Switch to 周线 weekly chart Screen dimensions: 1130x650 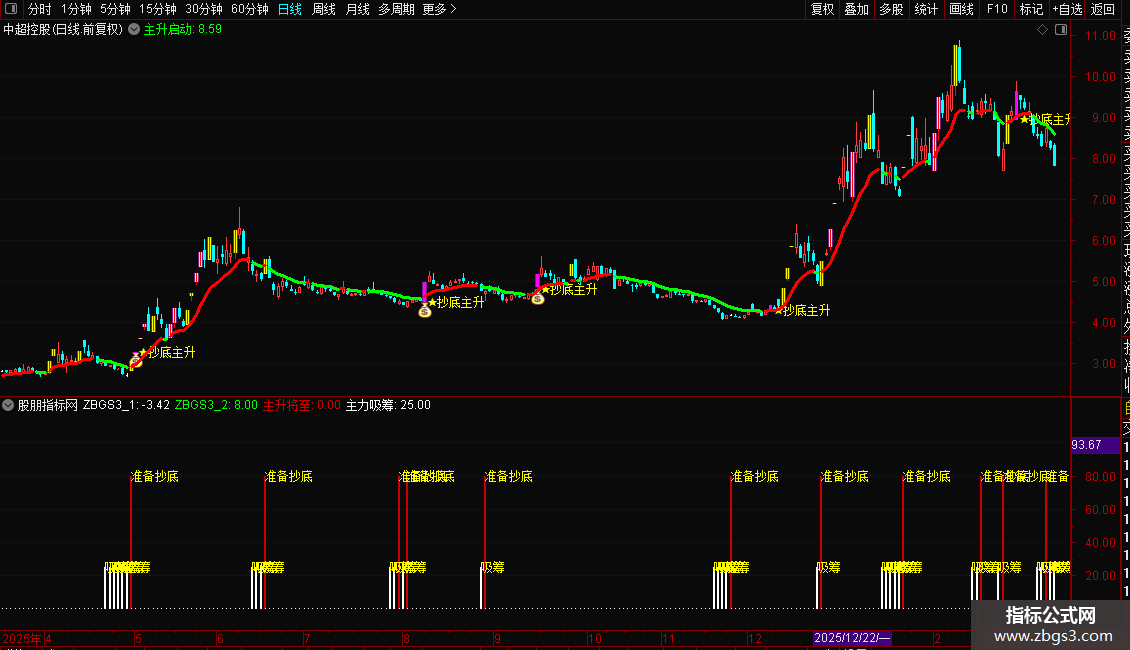[x=324, y=9]
